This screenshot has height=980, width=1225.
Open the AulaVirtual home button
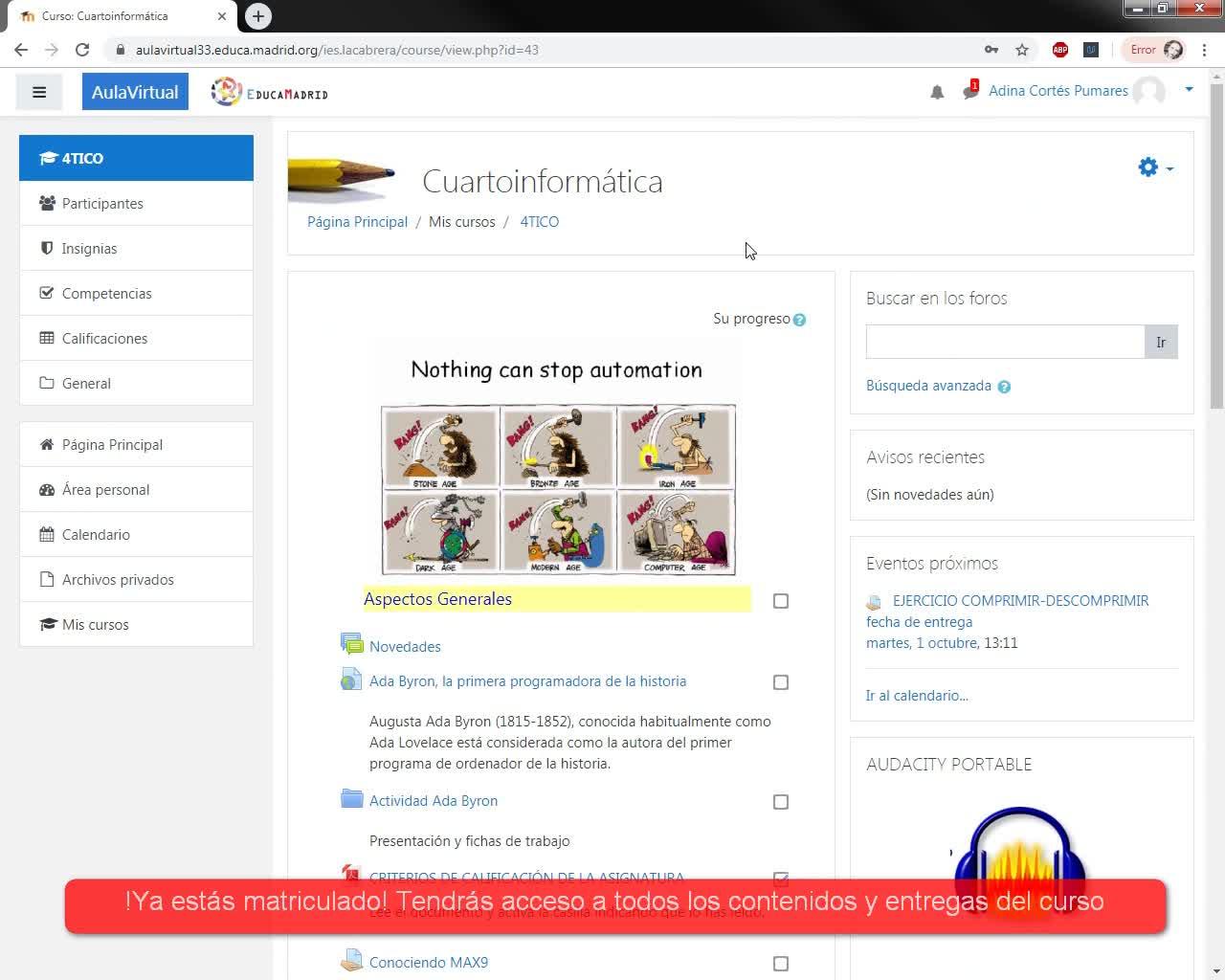click(135, 92)
